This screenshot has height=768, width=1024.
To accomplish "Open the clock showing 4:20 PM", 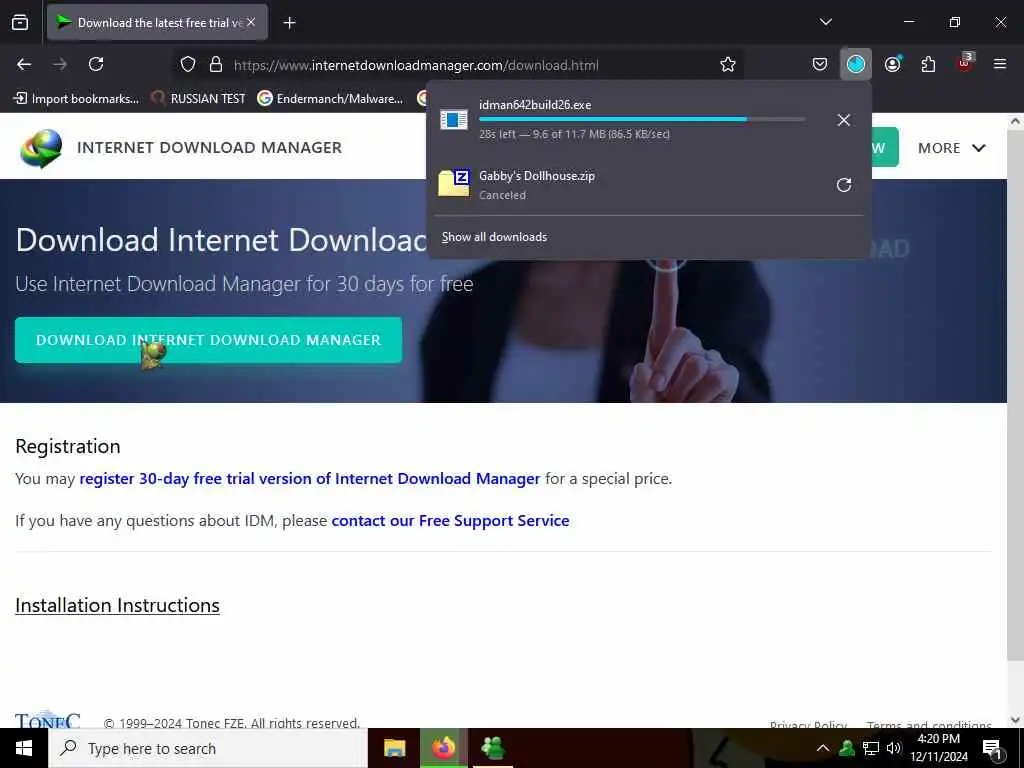I will [x=939, y=748].
